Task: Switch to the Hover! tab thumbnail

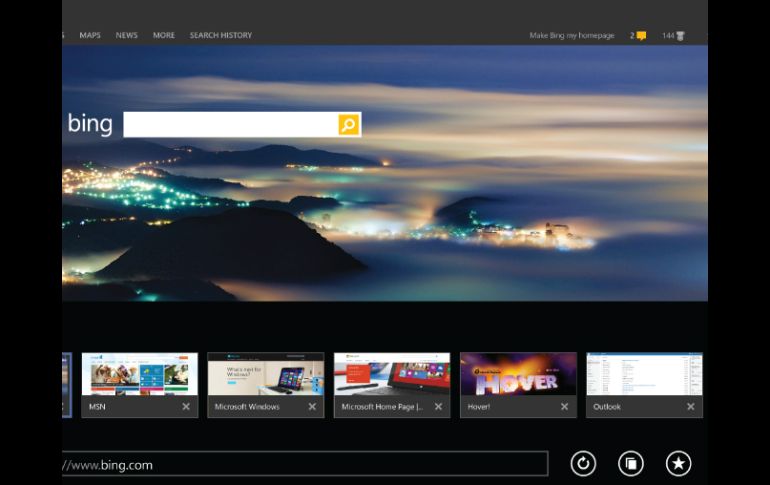Action: (x=518, y=375)
